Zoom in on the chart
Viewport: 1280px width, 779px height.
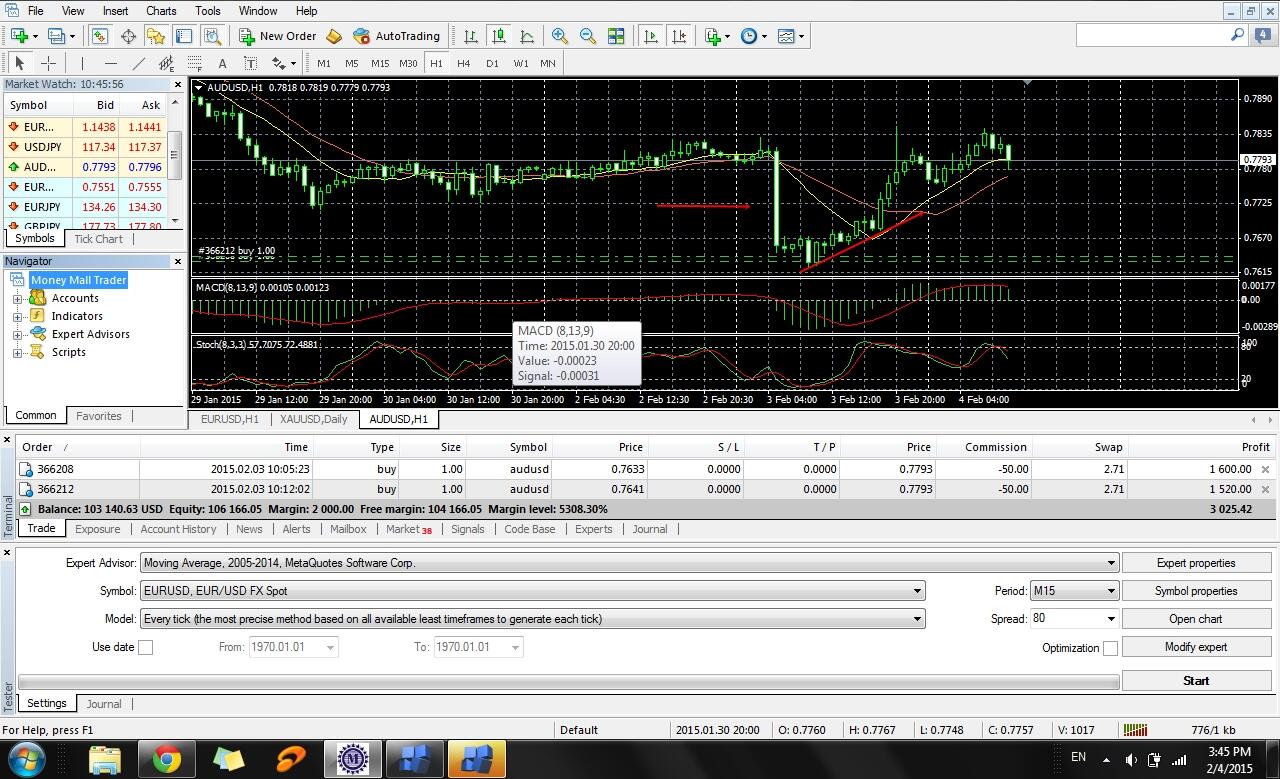(x=560, y=36)
